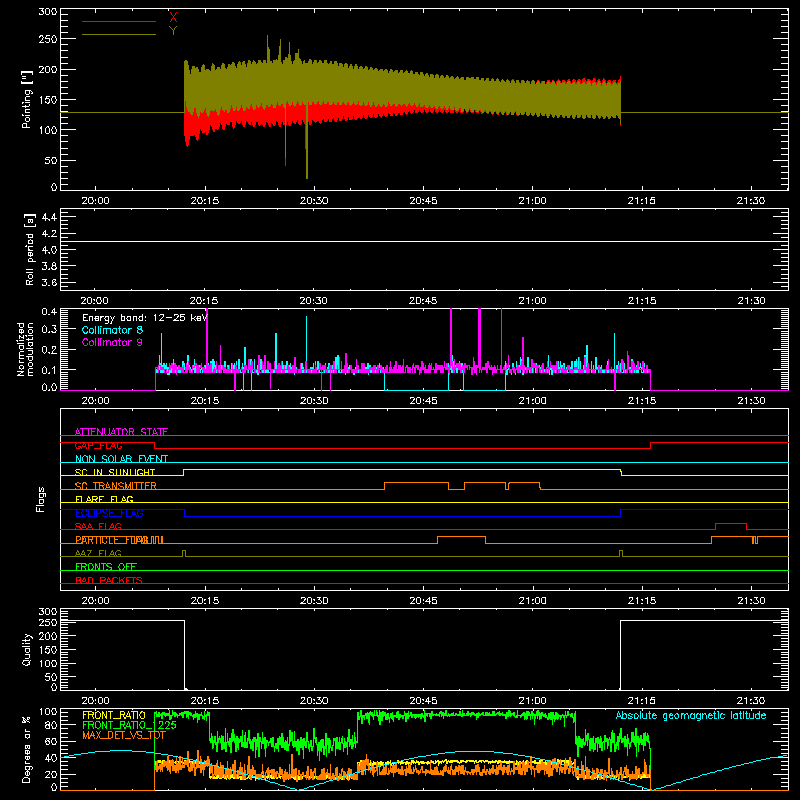Click 21:30 time label under Flags plot

751,601
